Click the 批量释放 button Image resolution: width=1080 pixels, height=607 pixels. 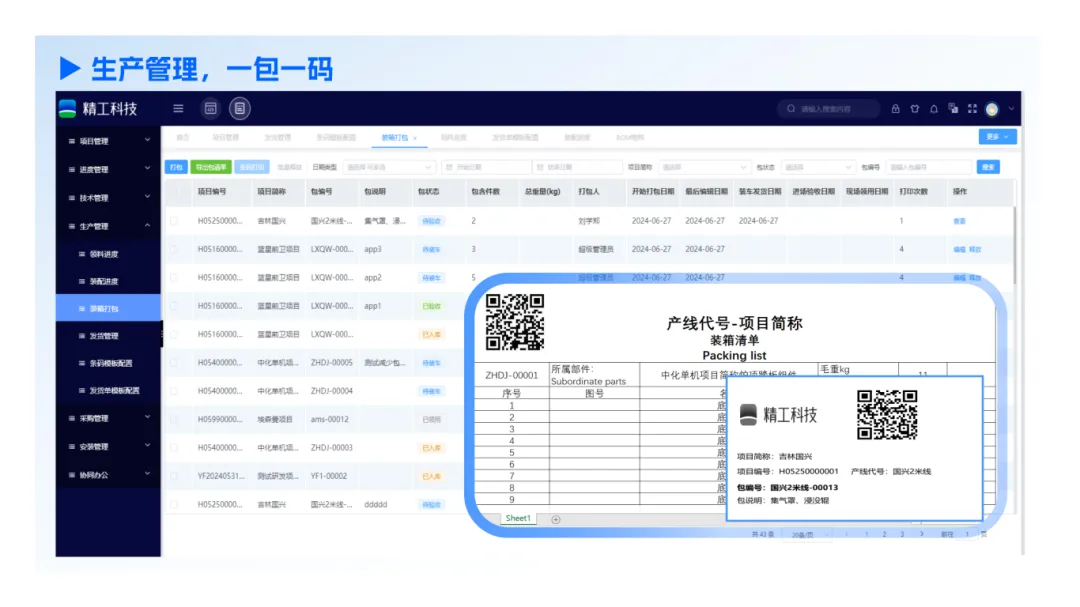click(x=289, y=167)
